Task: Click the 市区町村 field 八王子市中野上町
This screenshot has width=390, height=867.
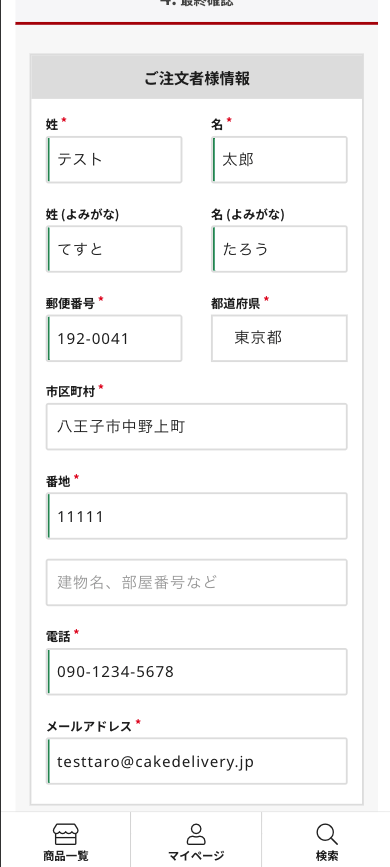Action: pos(197,426)
